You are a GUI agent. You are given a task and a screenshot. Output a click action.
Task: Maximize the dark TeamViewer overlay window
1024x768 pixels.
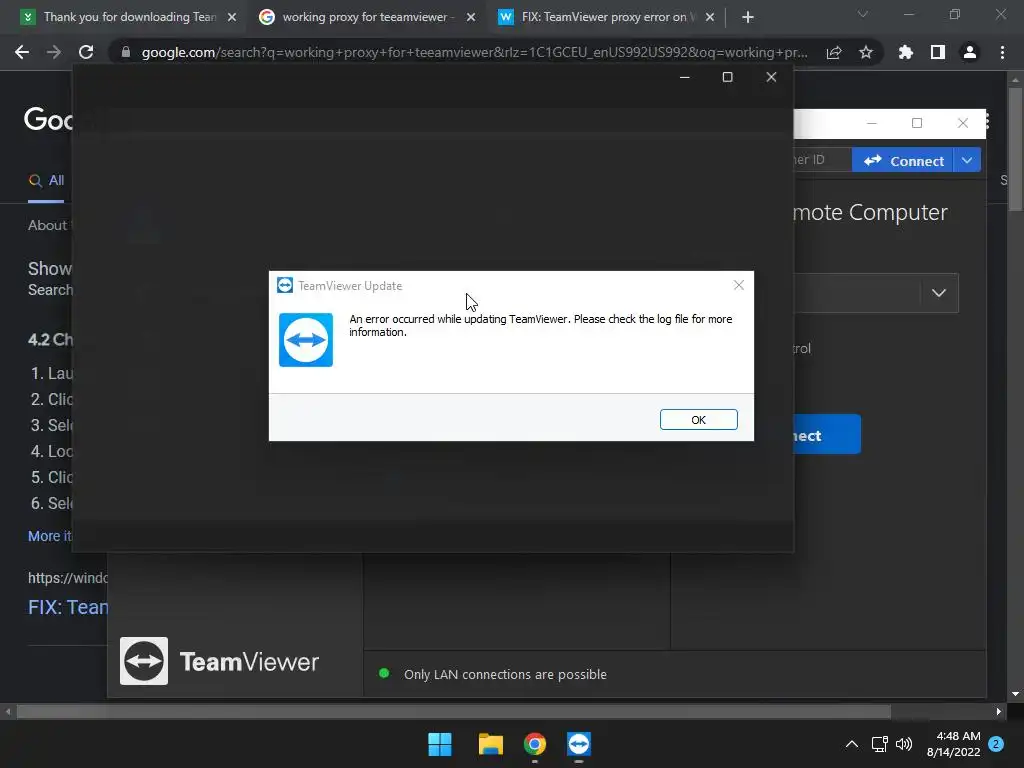click(x=727, y=77)
